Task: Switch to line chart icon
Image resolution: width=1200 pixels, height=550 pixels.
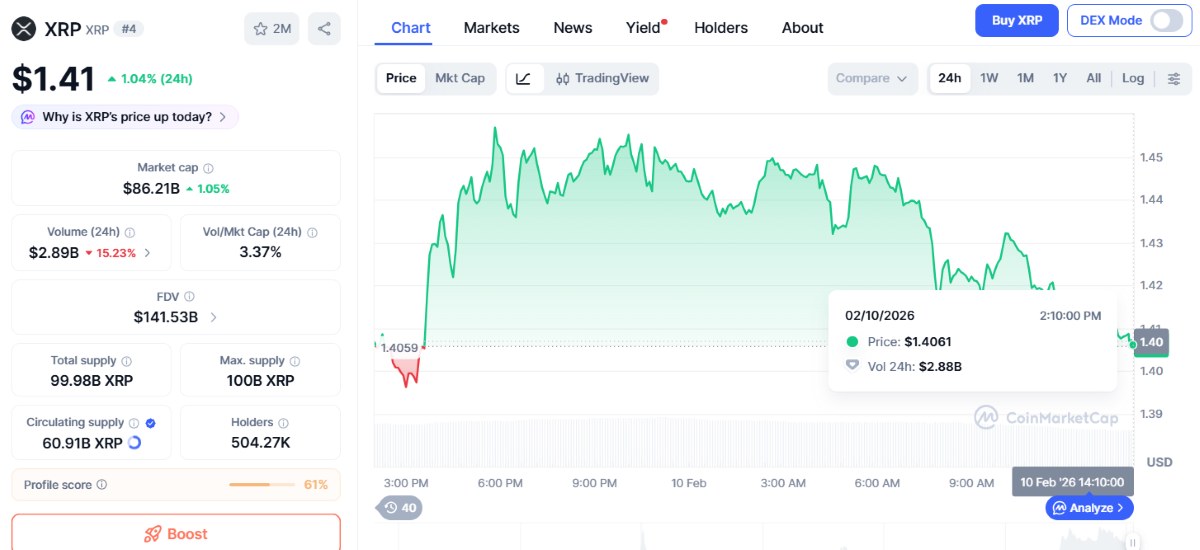Action: tap(525, 78)
